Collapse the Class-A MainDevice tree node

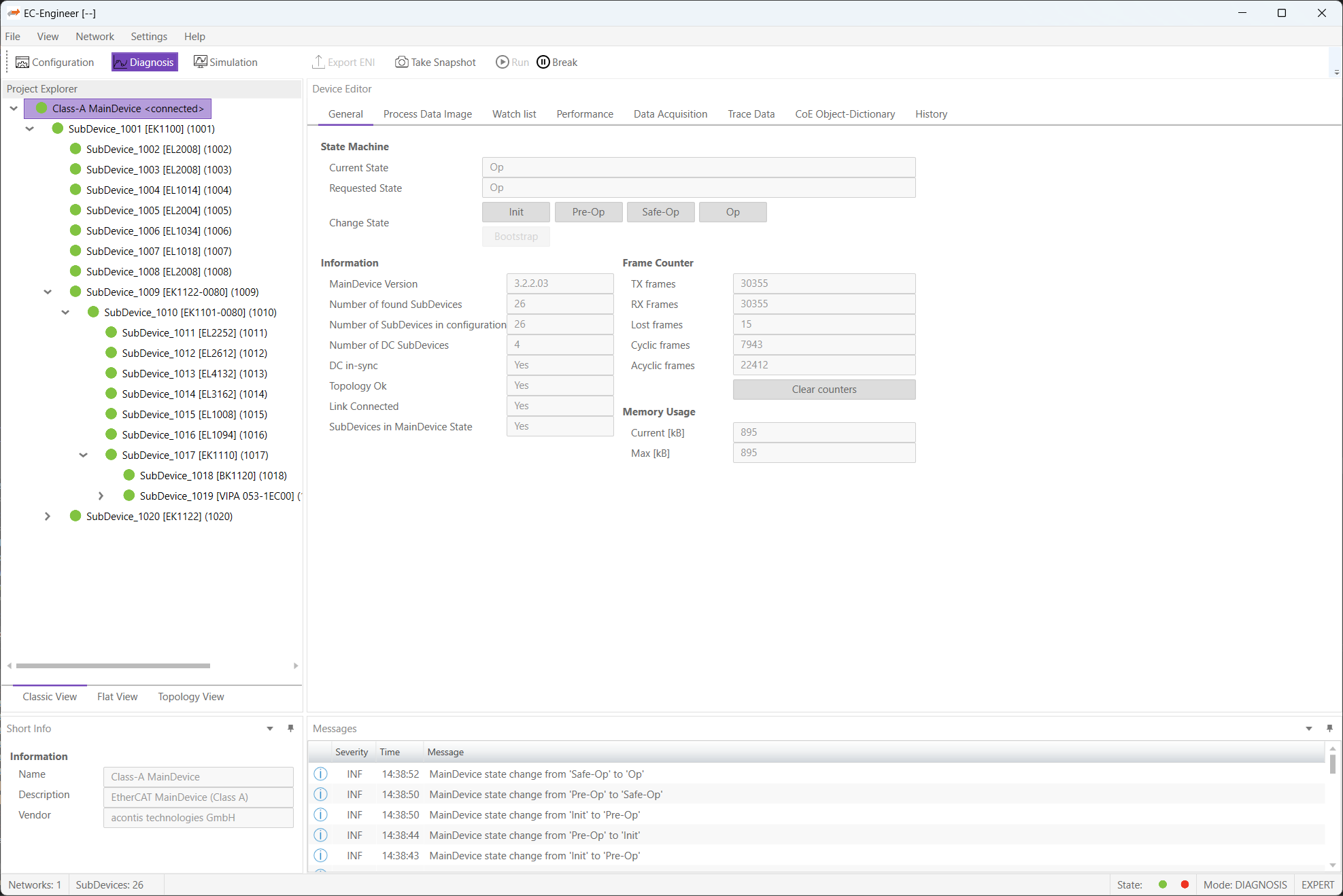(14, 108)
